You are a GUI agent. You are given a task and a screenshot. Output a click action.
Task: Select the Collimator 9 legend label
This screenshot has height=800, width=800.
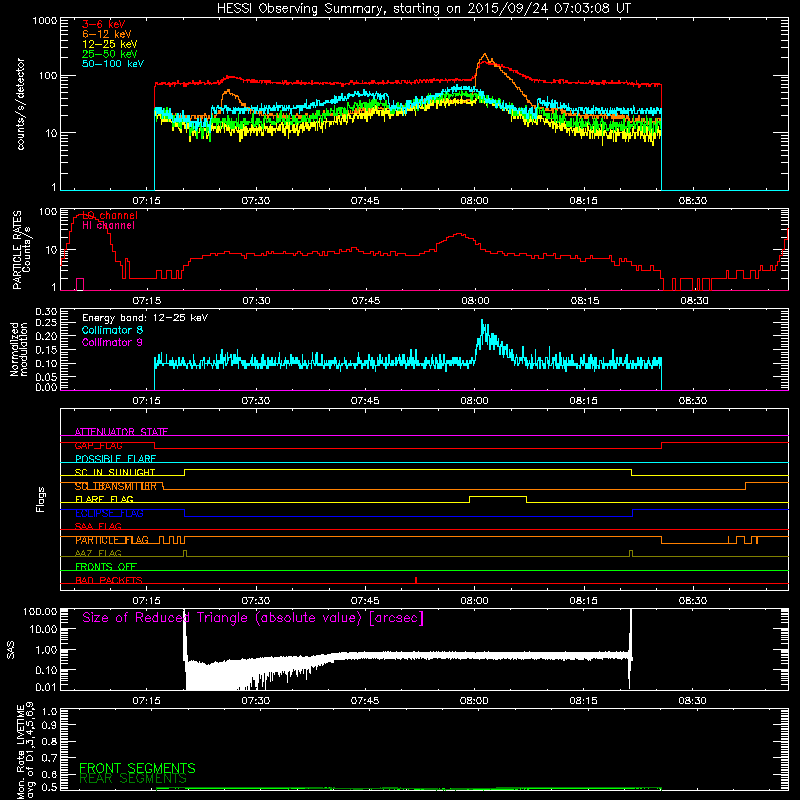pos(112,342)
